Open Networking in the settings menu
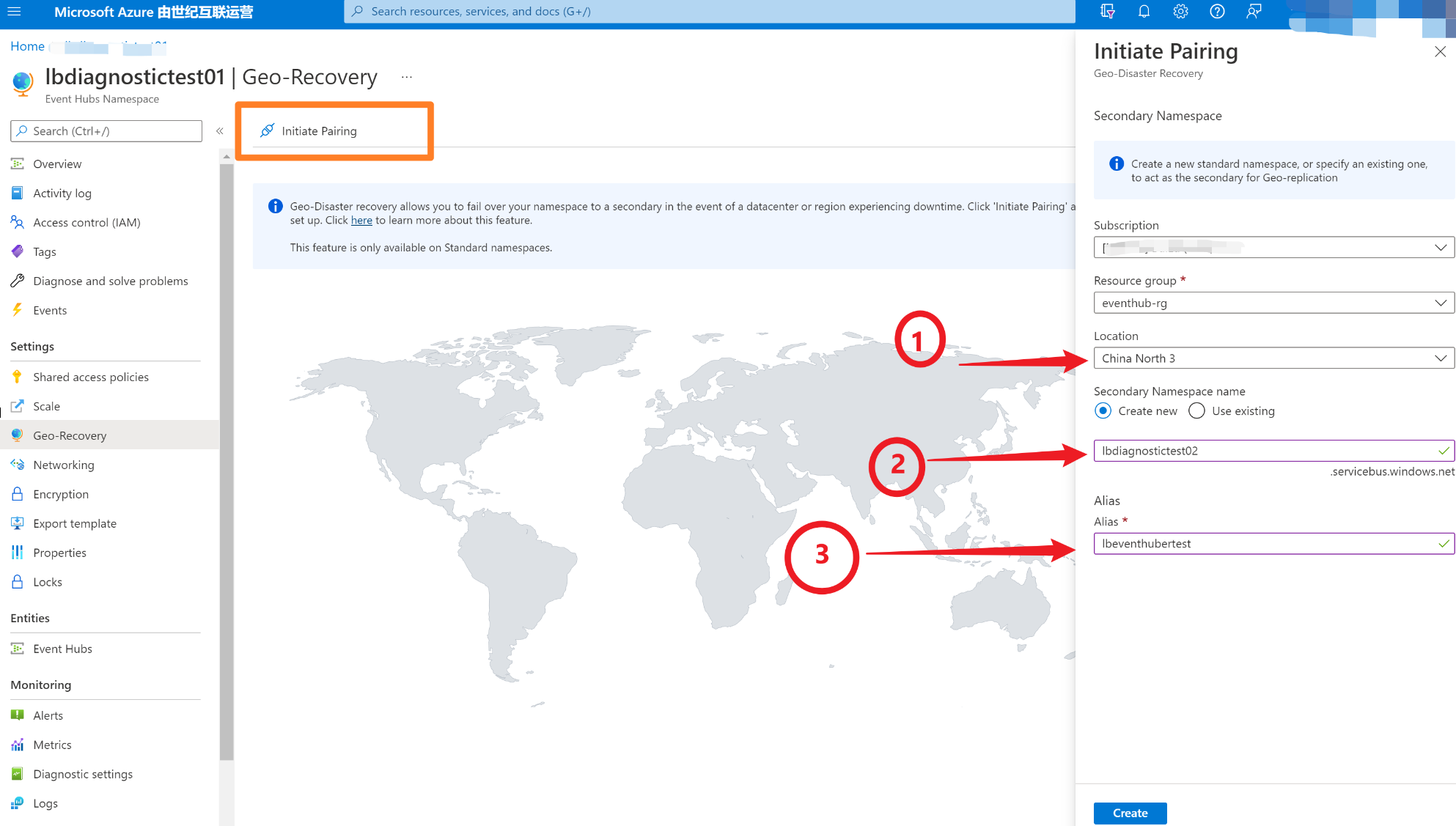 click(64, 465)
